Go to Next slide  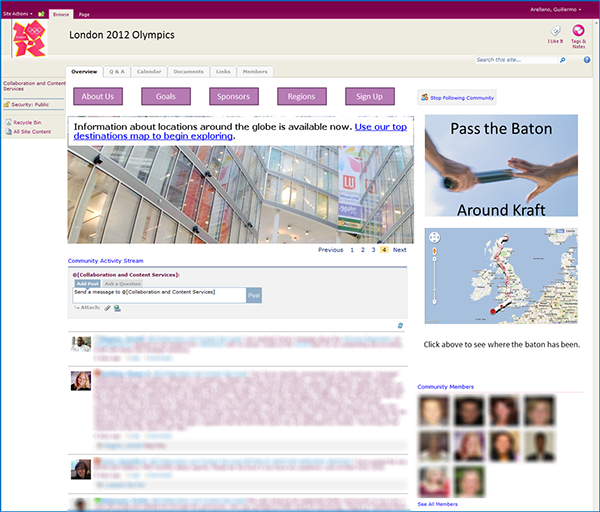[x=399, y=250]
